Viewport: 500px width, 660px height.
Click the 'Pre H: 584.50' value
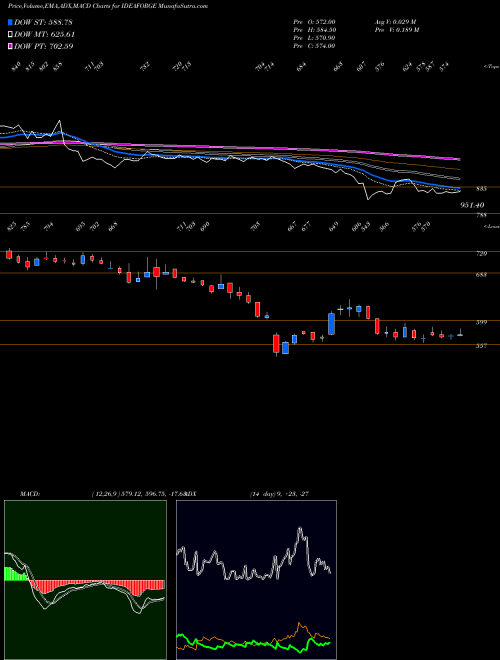click(314, 30)
